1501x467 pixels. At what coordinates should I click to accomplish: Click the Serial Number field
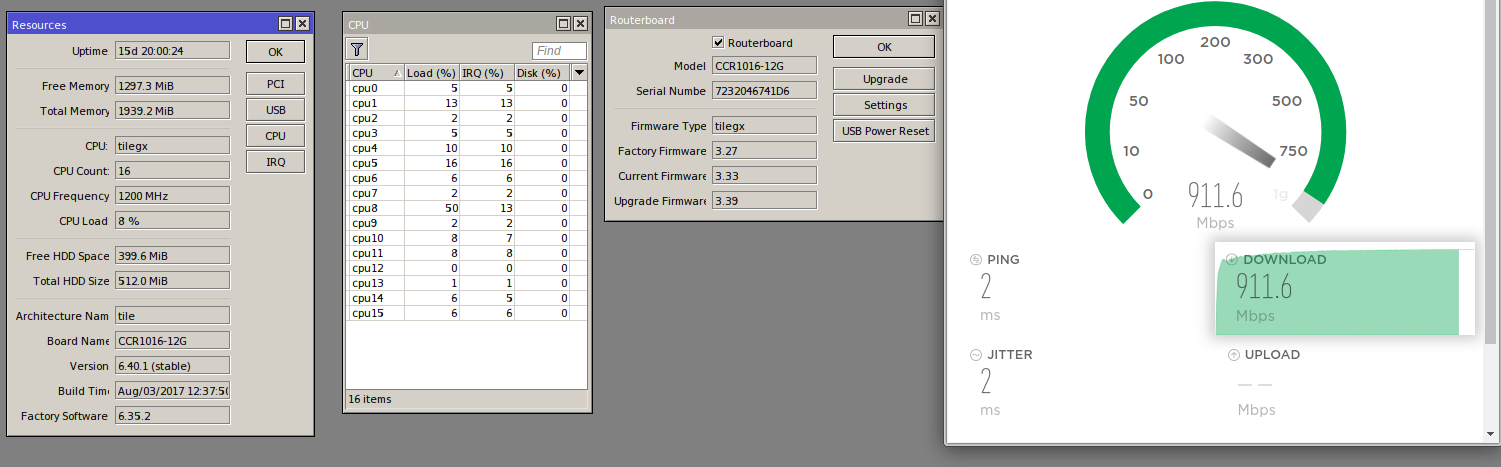point(764,91)
